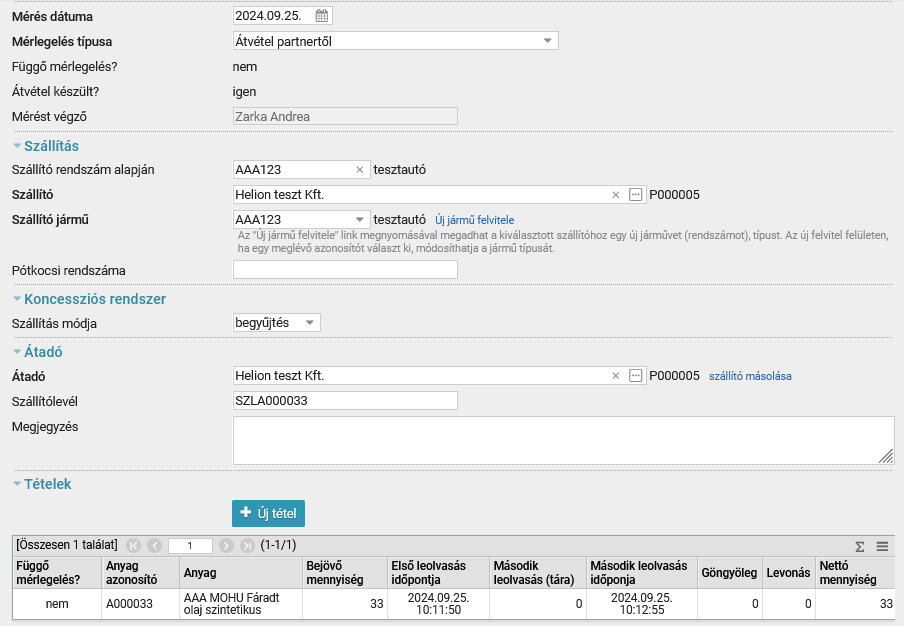This screenshot has height=626, width=904.
Task: Clear the Szállító partner field
Action: coord(616,195)
